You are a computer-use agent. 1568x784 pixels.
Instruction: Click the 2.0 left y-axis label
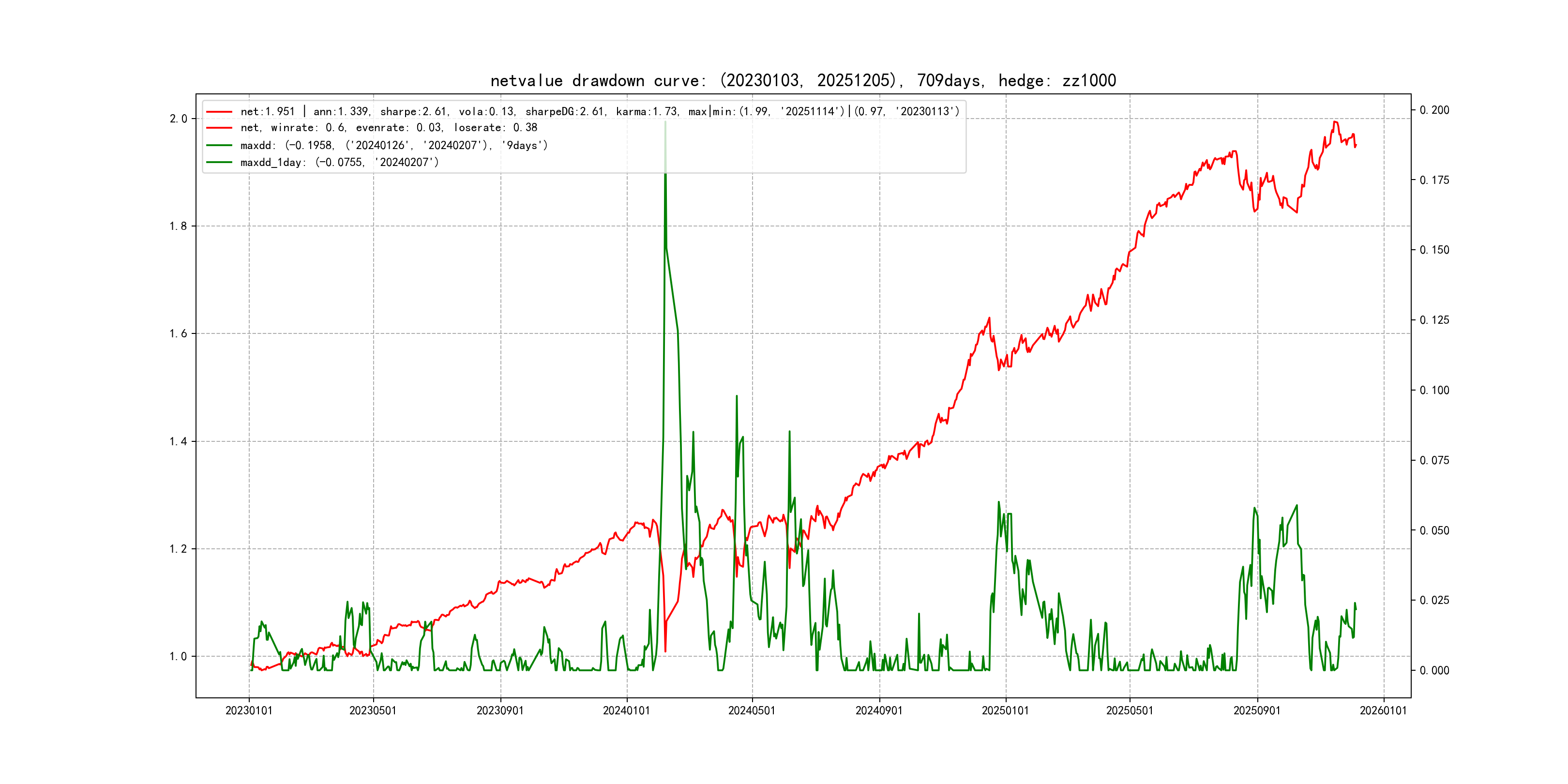(179, 119)
